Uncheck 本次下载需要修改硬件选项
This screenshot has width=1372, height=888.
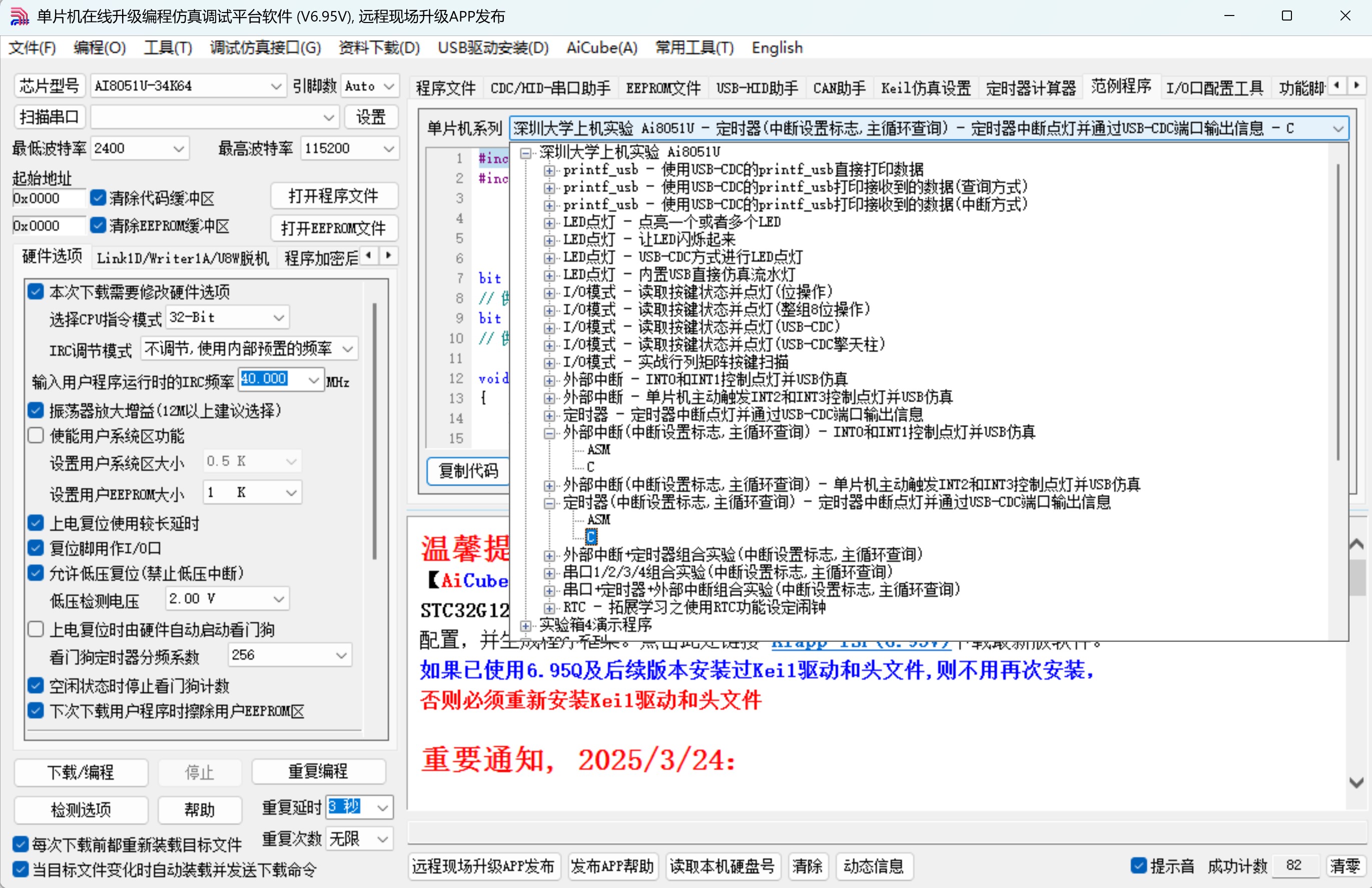tap(36, 292)
